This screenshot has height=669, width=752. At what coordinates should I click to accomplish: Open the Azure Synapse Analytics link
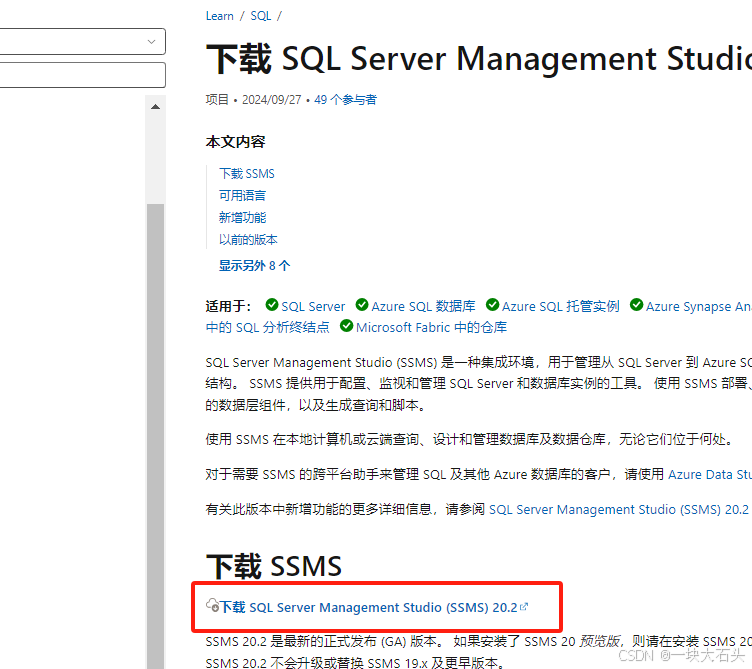point(699,306)
